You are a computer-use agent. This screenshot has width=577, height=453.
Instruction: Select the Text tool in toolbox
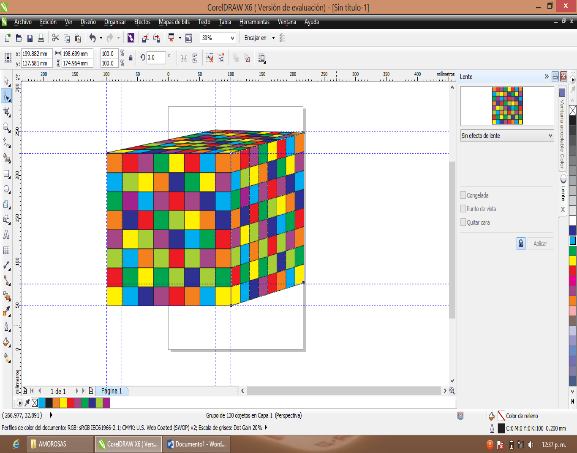(7, 235)
